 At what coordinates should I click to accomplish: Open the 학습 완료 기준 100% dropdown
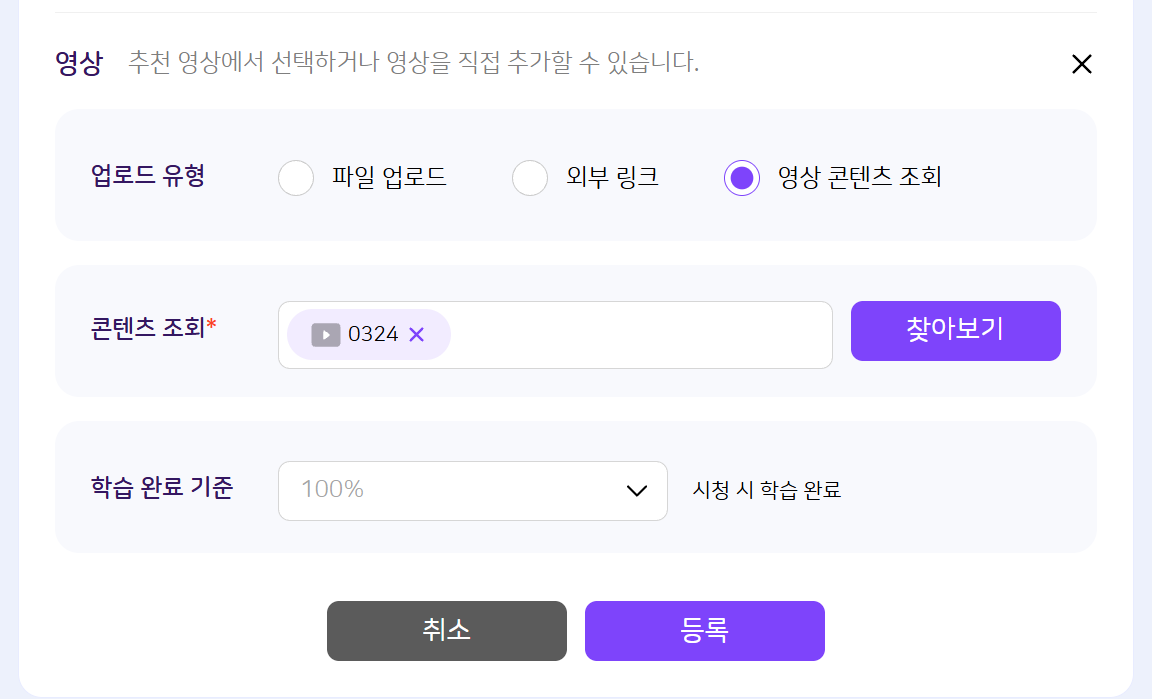(472, 490)
